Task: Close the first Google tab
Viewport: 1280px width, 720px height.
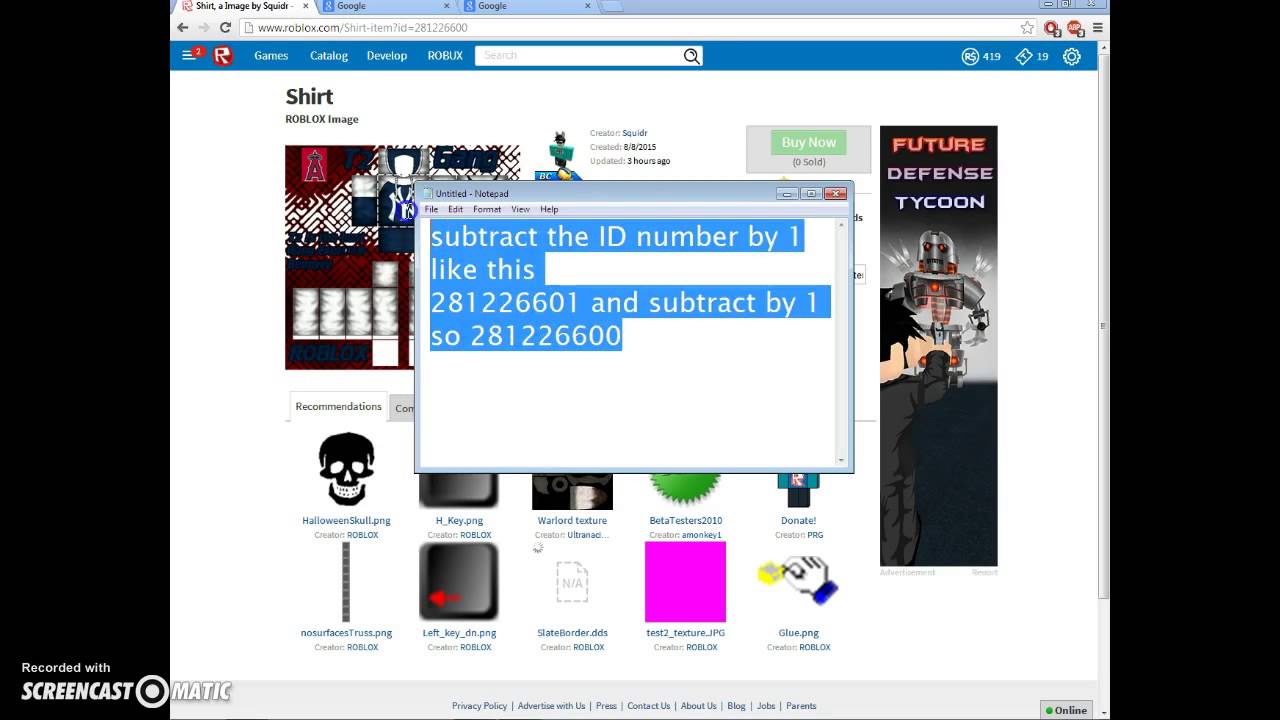Action: click(447, 6)
